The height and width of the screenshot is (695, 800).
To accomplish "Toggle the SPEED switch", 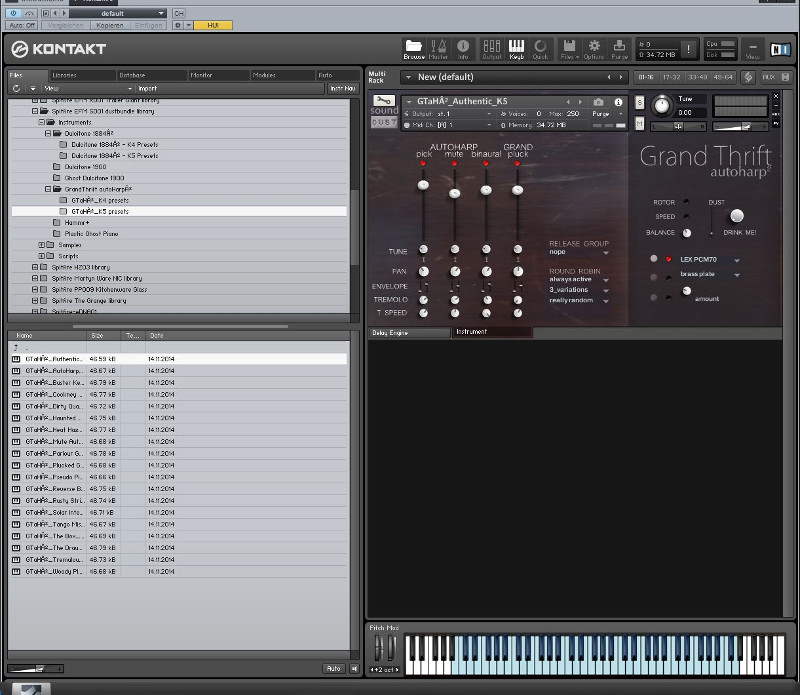I will 687,216.
